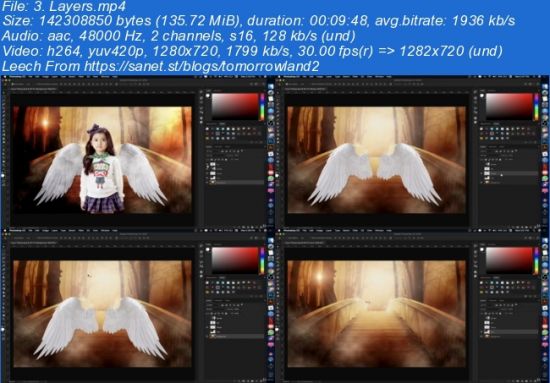
Task: Click the 'Audio: aac, 48000 Hz' line
Action: tap(179, 36)
